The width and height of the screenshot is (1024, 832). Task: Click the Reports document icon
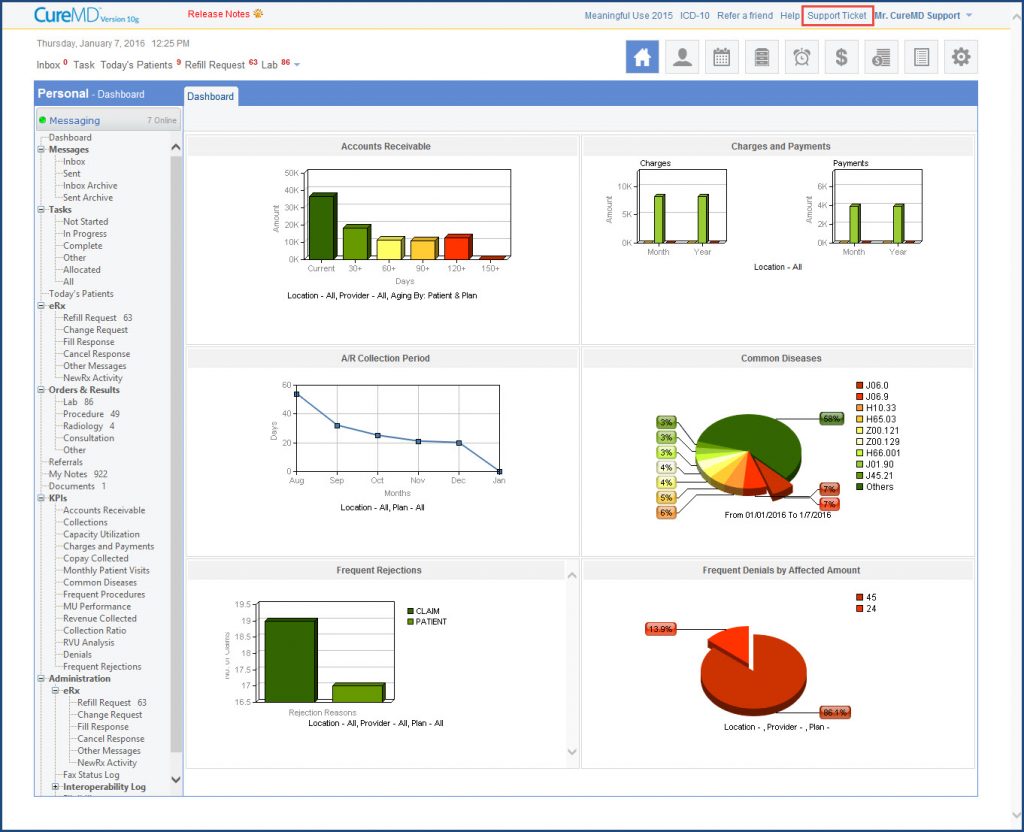[x=921, y=57]
